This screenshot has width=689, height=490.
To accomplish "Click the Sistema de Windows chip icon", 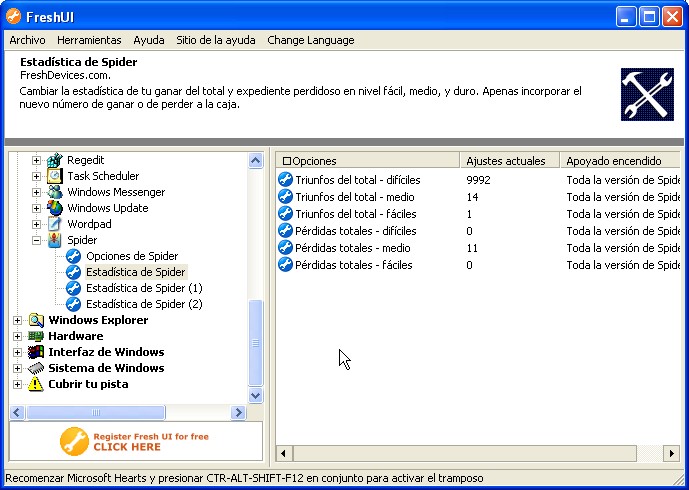I will tap(36, 368).
